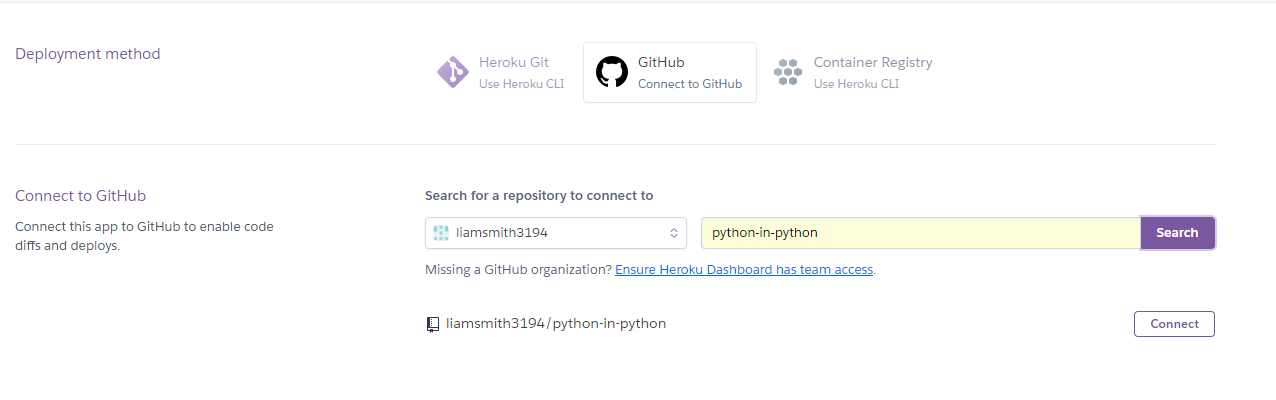Click the liamsmith3194 avatar icon
This screenshot has width=1276, height=400.
440,233
